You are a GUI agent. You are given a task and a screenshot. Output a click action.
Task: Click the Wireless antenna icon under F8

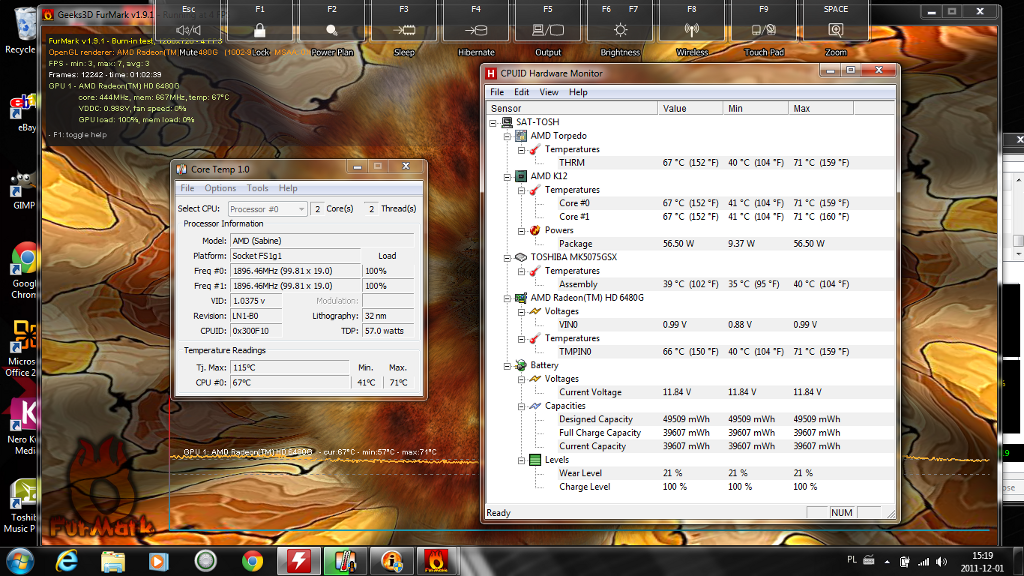pyautogui.click(x=692, y=30)
